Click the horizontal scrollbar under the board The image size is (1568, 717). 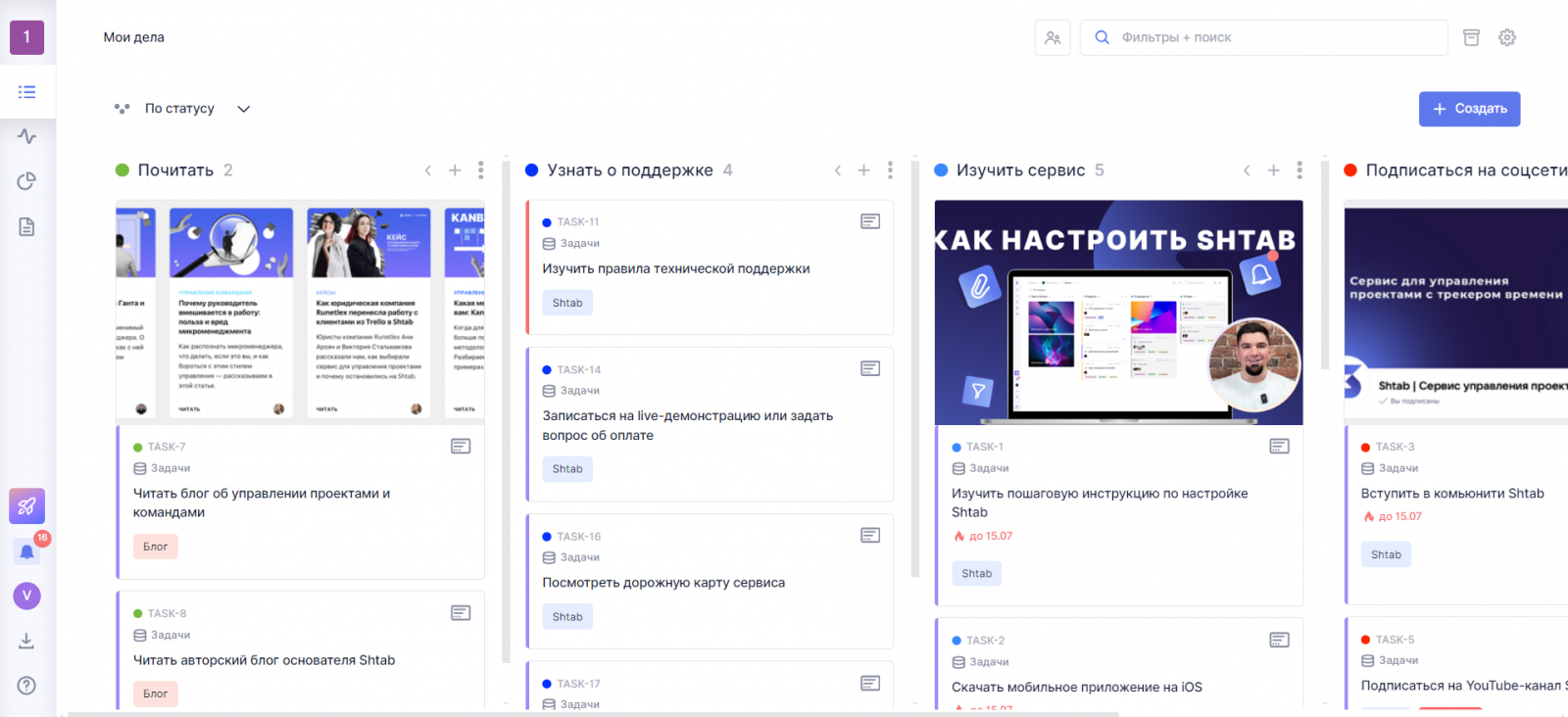click(593, 714)
